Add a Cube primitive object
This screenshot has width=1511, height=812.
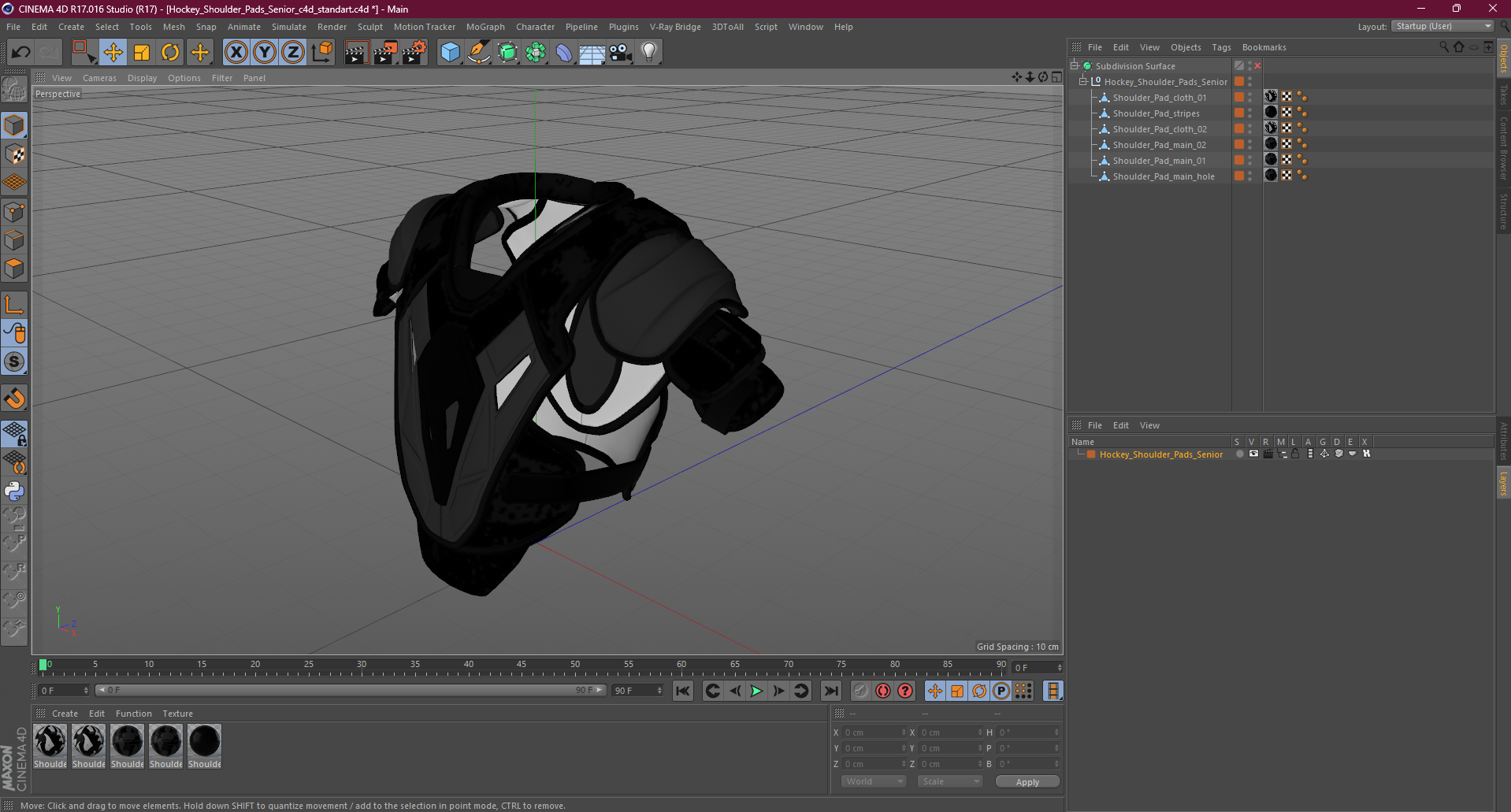(450, 53)
